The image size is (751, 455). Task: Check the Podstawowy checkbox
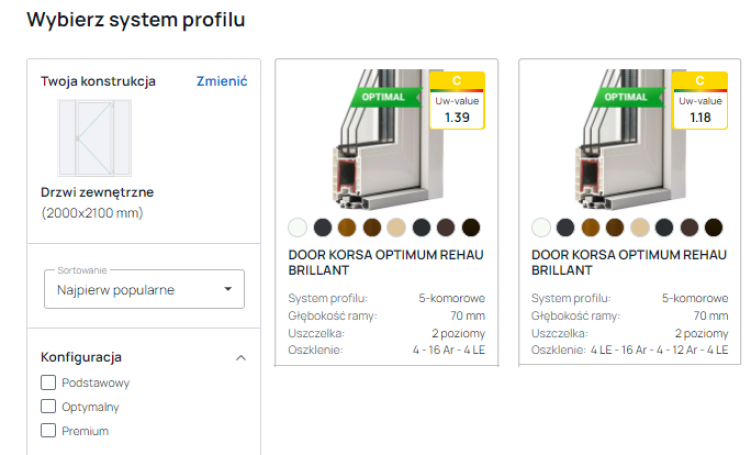[x=48, y=382]
